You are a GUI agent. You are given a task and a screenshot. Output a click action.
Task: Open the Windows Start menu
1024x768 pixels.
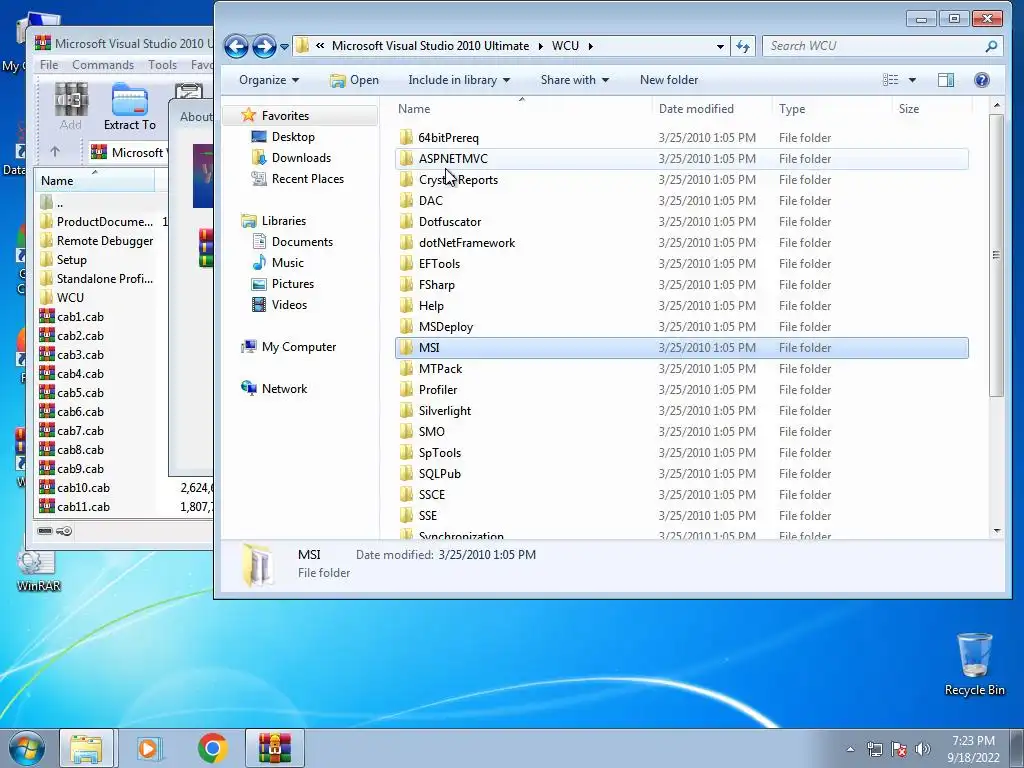[27, 748]
